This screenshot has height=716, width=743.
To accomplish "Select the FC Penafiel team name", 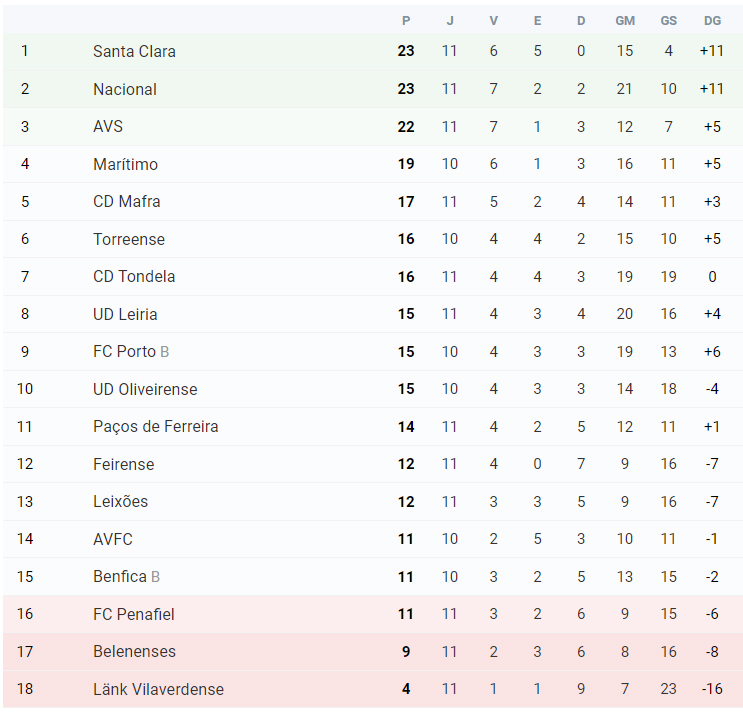I will [134, 614].
